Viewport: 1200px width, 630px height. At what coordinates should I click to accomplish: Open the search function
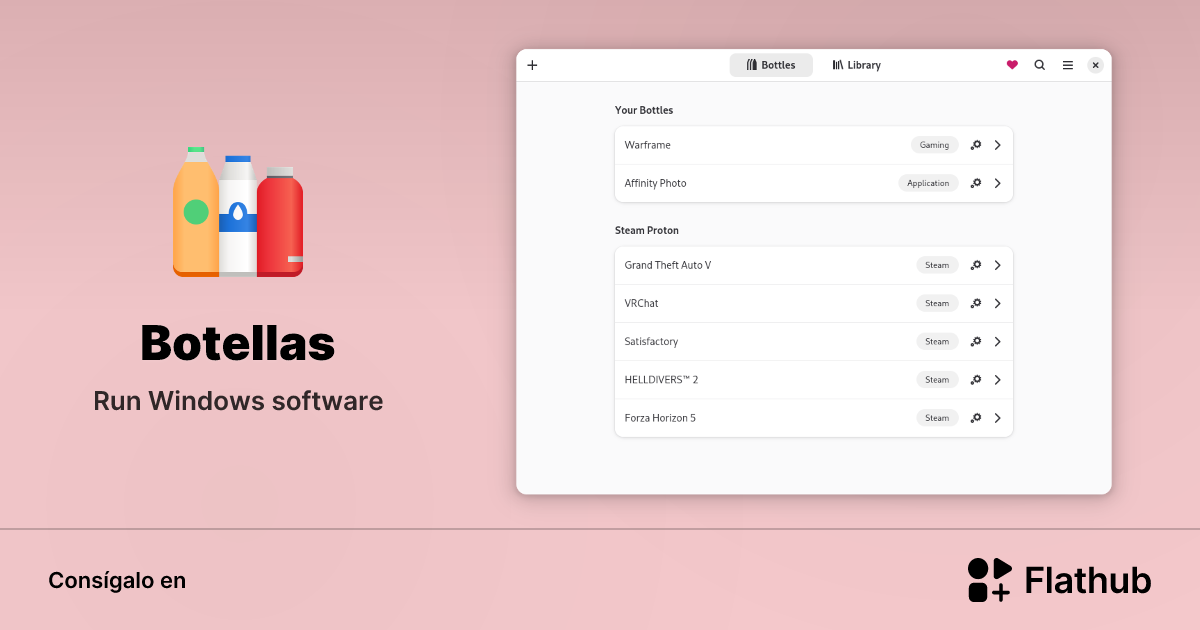coord(1040,64)
